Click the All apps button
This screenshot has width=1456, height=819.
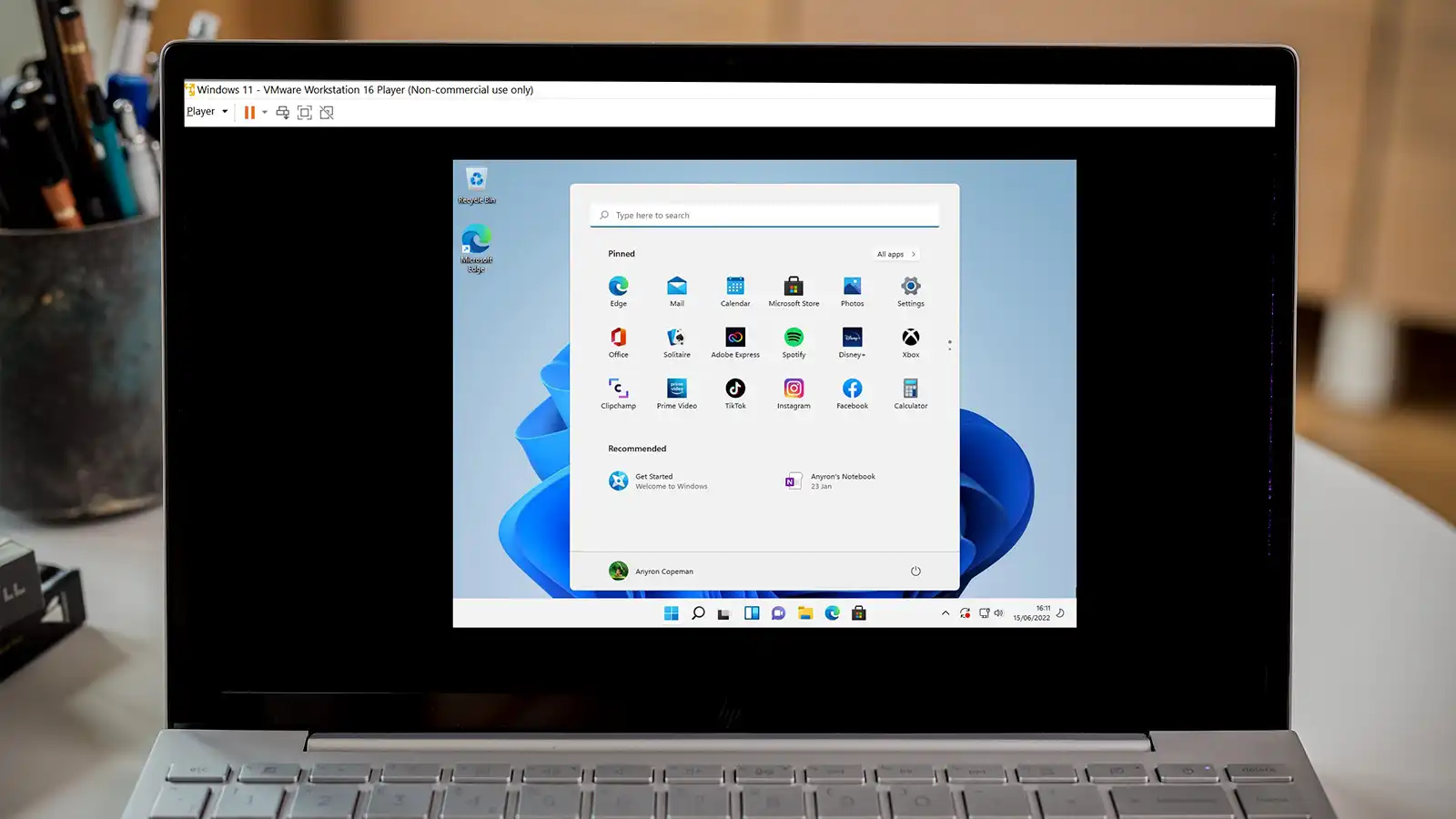click(x=895, y=255)
